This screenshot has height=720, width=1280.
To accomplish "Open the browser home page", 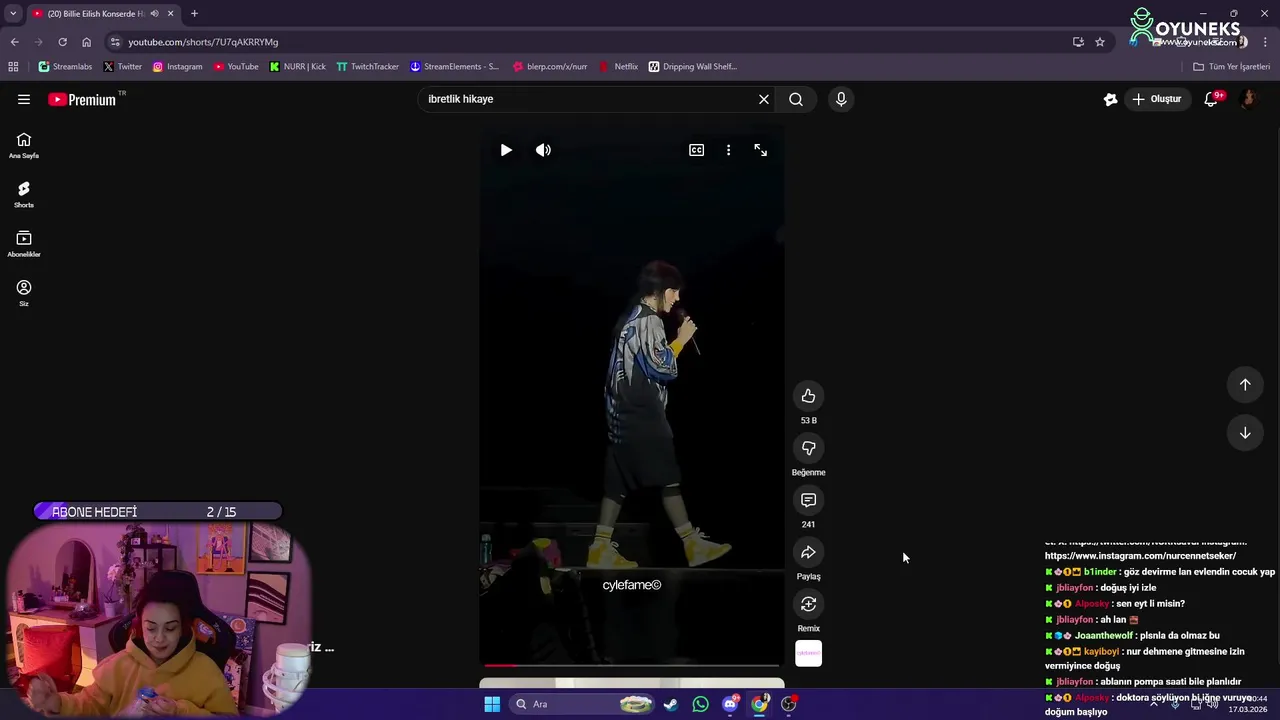I will point(86,42).
